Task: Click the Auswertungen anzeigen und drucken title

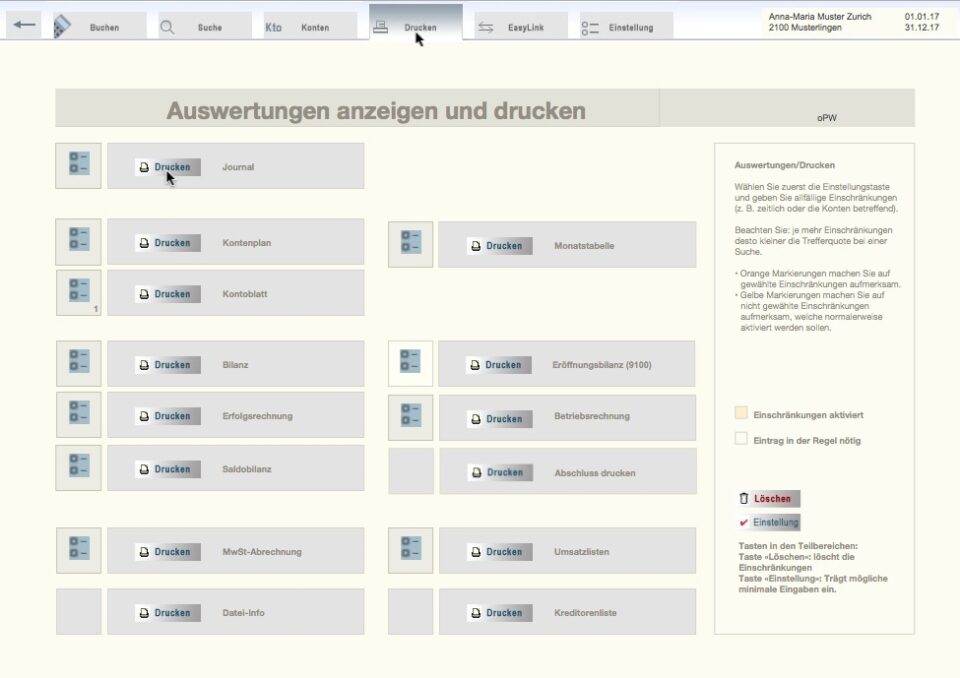Action: coord(376,111)
